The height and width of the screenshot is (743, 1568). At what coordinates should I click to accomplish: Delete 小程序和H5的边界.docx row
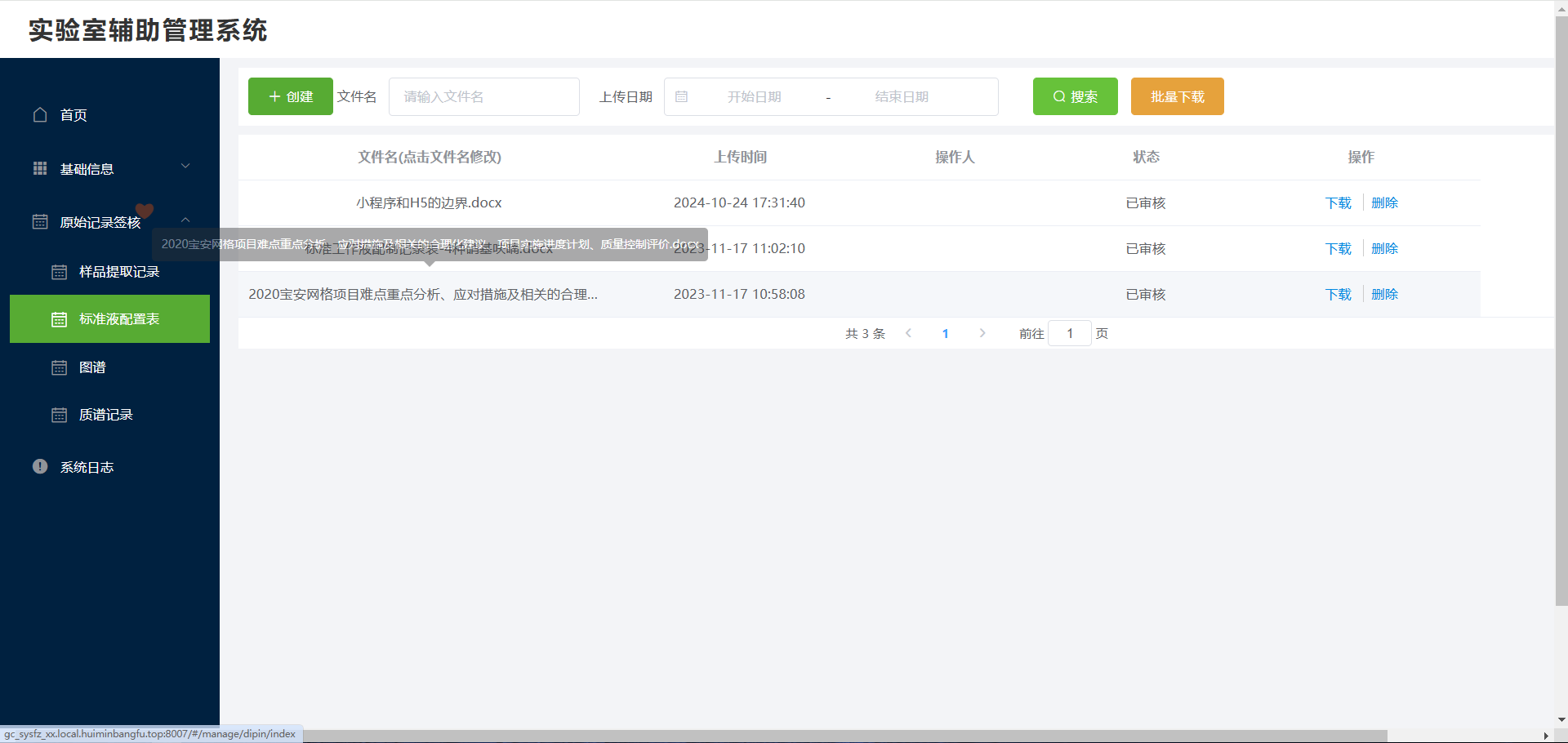click(x=1384, y=202)
